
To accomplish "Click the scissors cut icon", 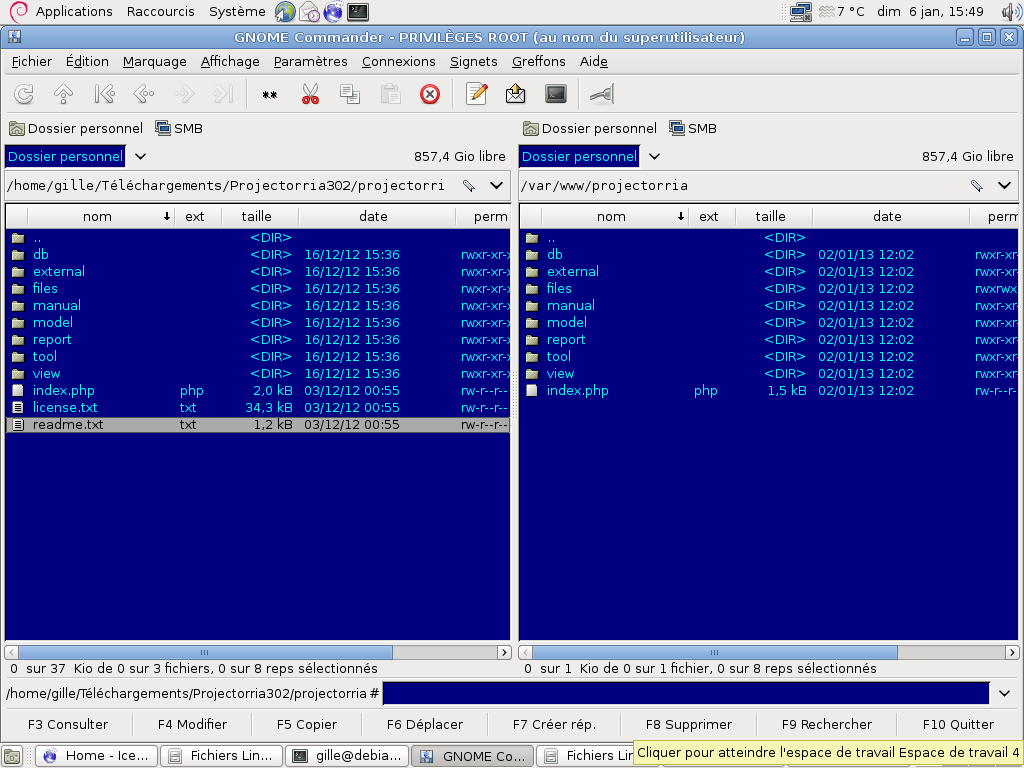I will pyautogui.click(x=310, y=94).
